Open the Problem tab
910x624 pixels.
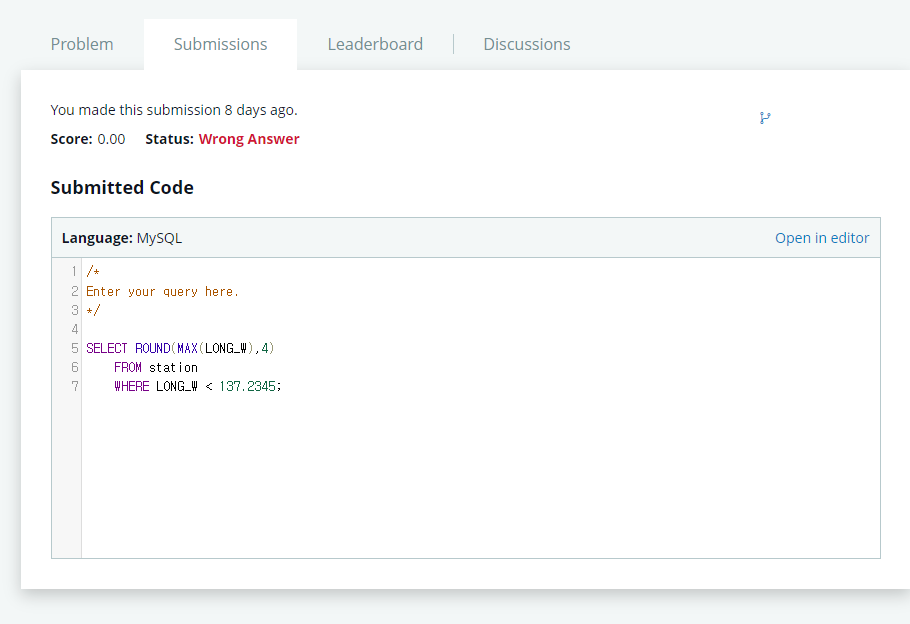pos(82,44)
